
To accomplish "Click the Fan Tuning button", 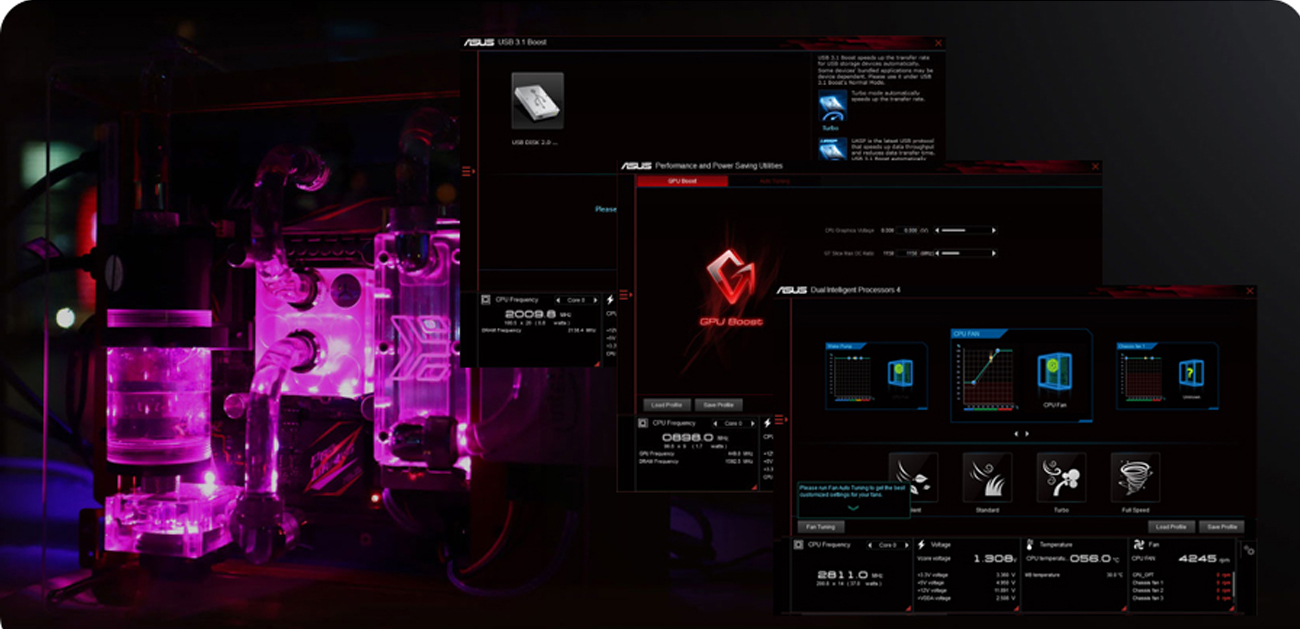I will pyautogui.click(x=819, y=527).
